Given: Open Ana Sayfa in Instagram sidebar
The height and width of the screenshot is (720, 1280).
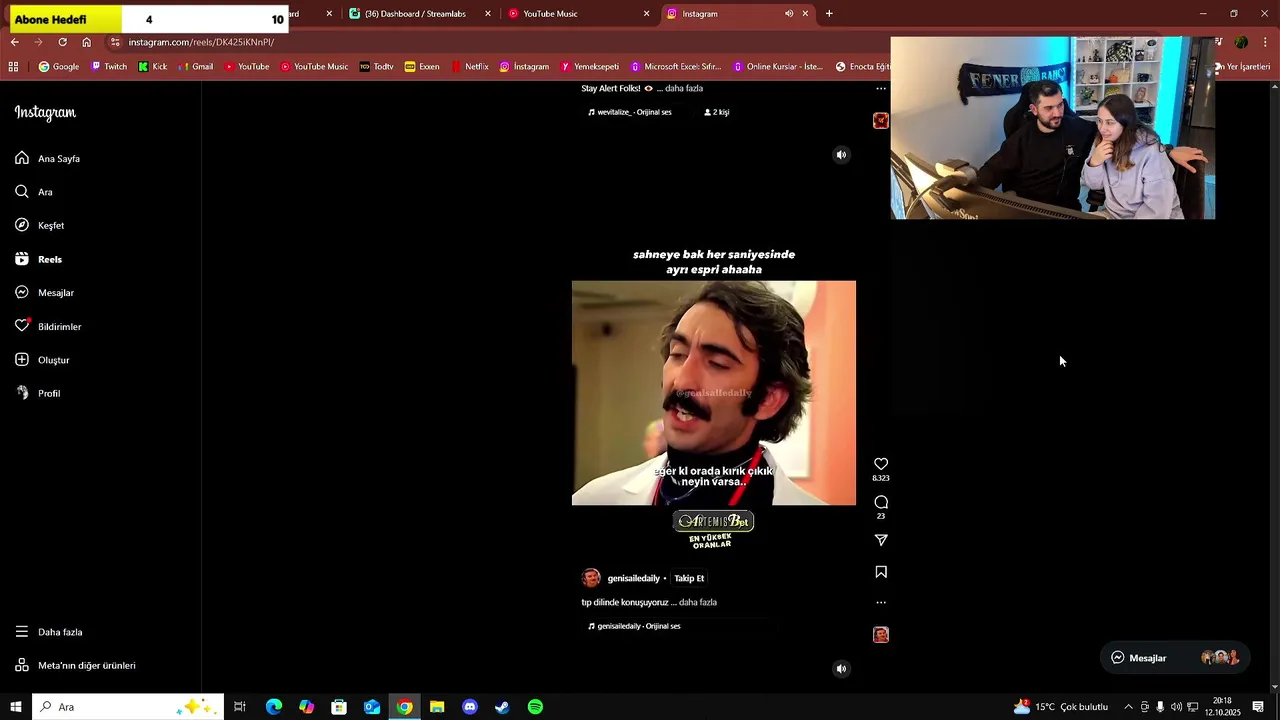Looking at the screenshot, I should (48, 158).
